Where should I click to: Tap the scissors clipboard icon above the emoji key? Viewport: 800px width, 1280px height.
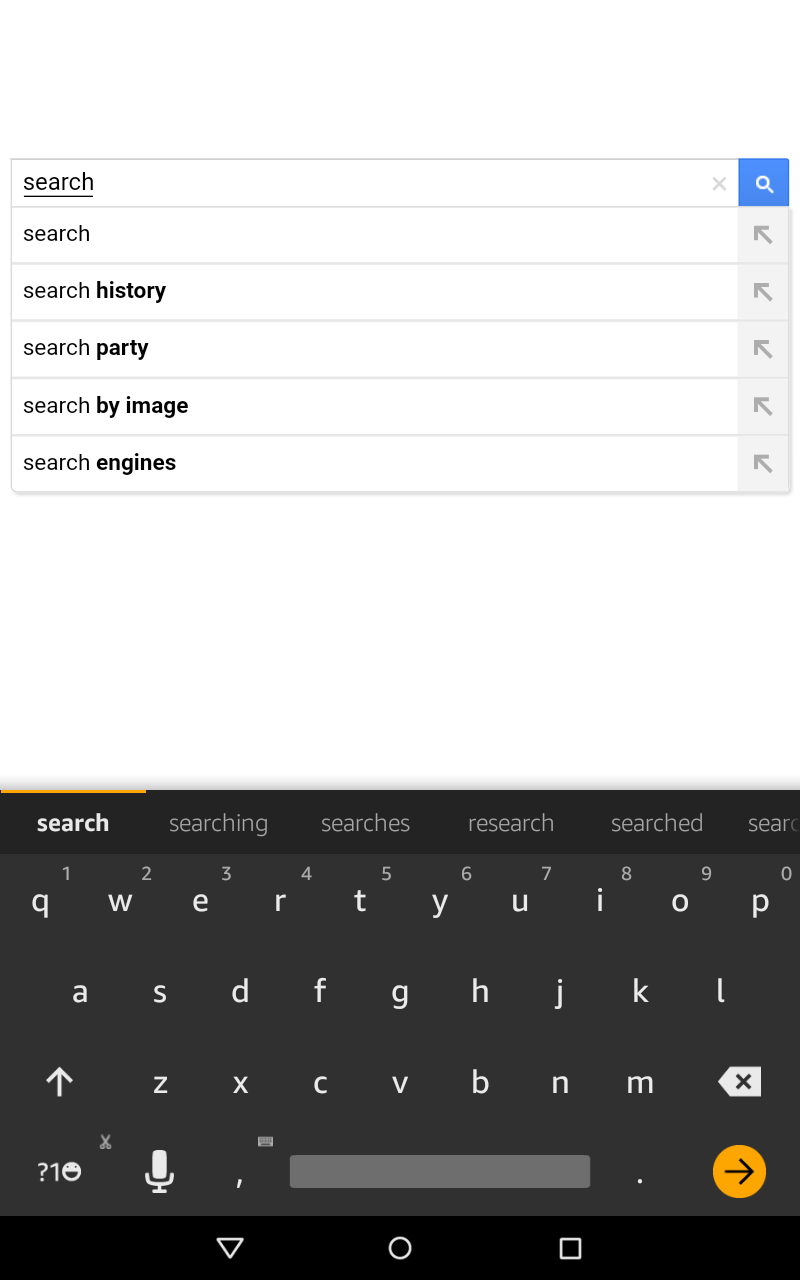(x=104, y=1140)
